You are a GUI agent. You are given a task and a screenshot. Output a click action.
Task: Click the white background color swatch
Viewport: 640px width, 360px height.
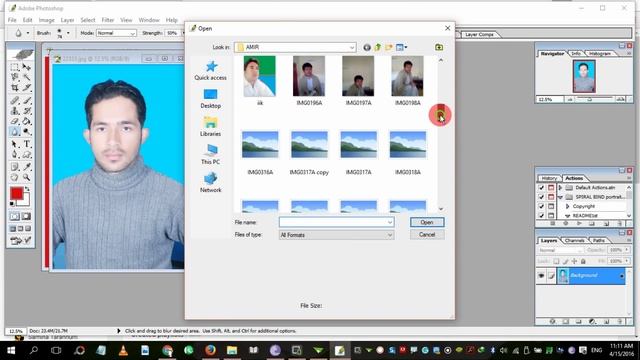[25, 201]
